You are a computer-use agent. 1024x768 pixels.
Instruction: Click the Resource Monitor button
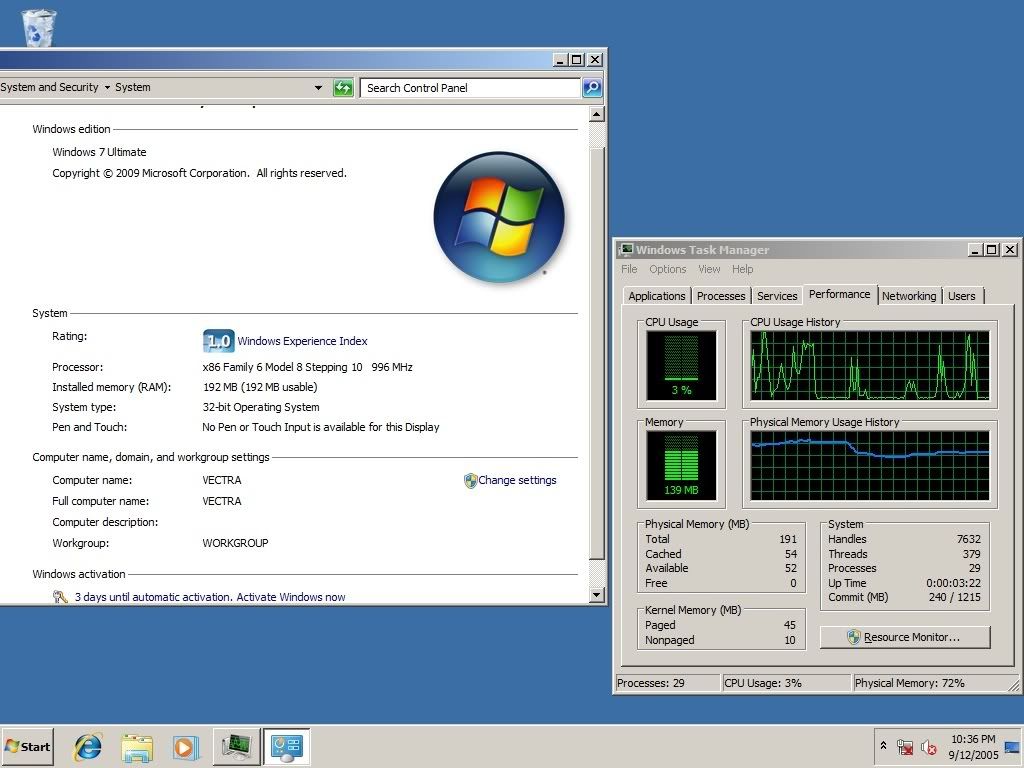tap(904, 637)
